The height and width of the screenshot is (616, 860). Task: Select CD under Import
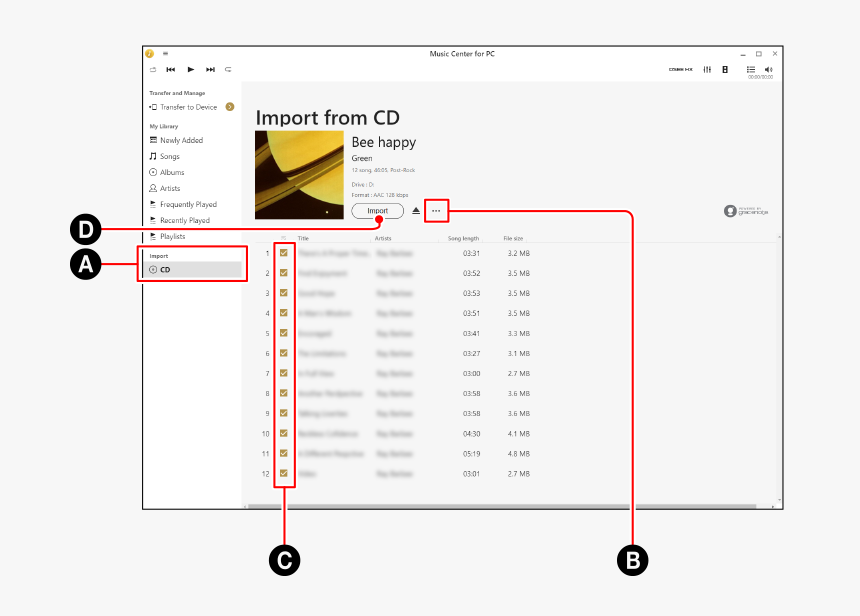(x=193, y=269)
